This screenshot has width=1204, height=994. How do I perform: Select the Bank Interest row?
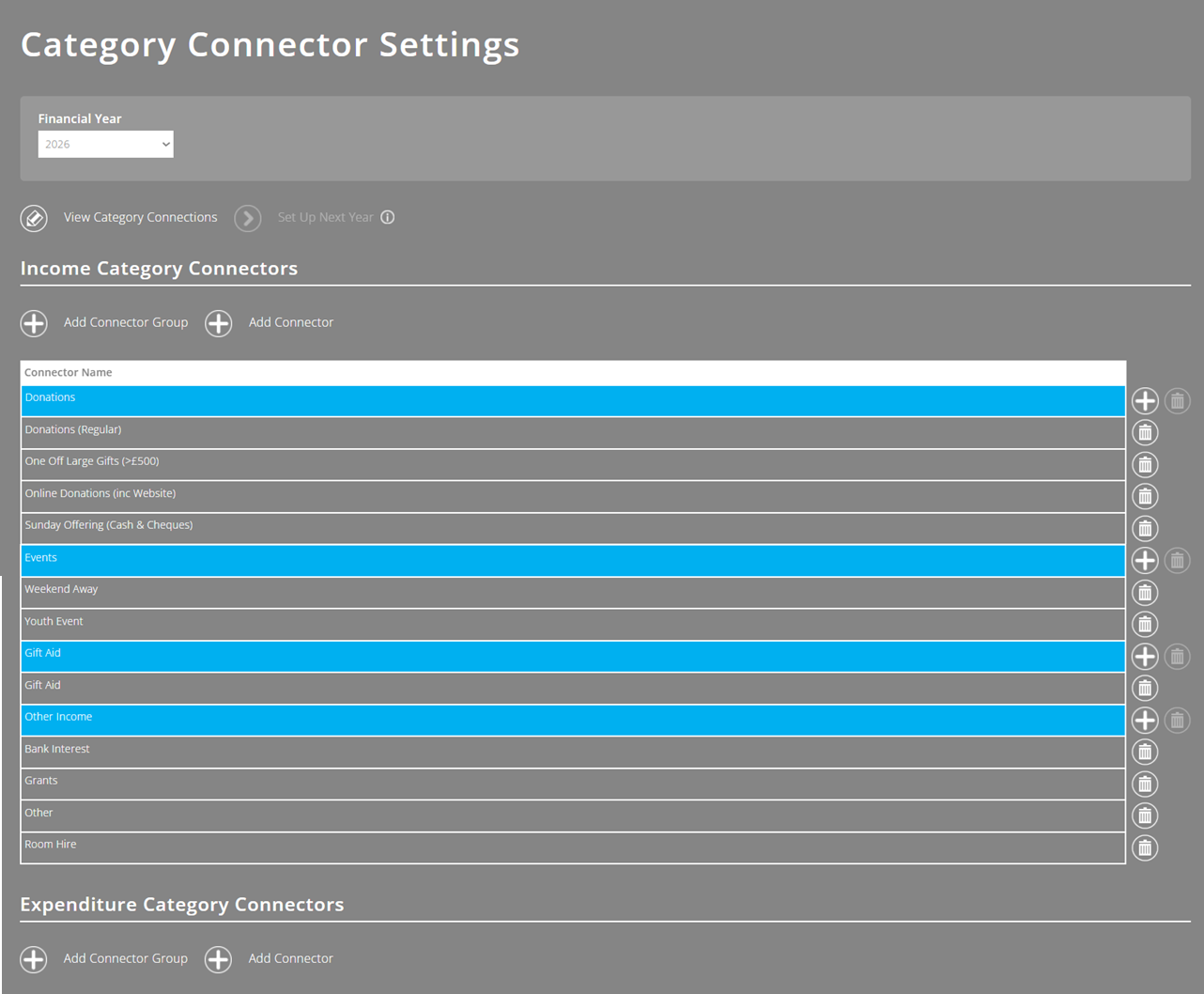(573, 753)
